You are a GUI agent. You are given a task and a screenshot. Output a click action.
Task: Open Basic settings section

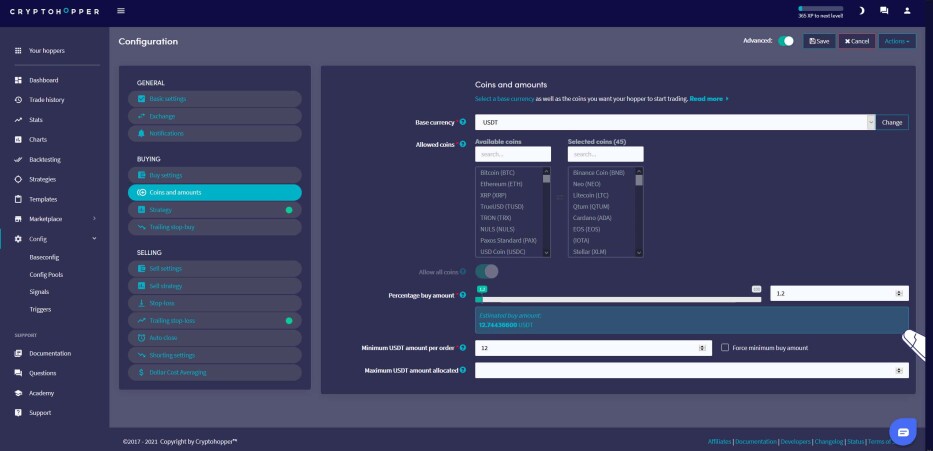215,99
